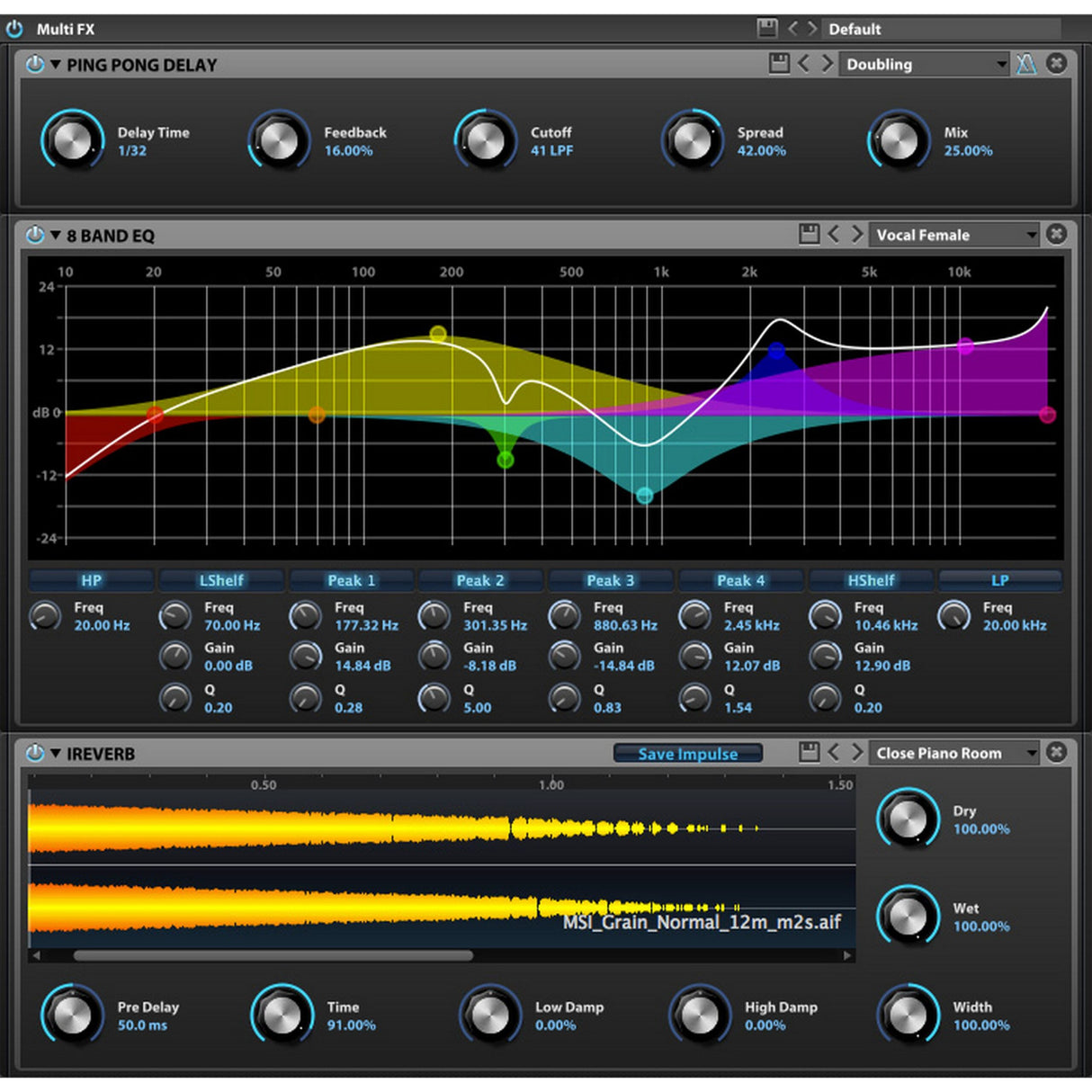1092x1092 pixels.
Task: Toggle power on the IReverb module
Action: point(33,752)
